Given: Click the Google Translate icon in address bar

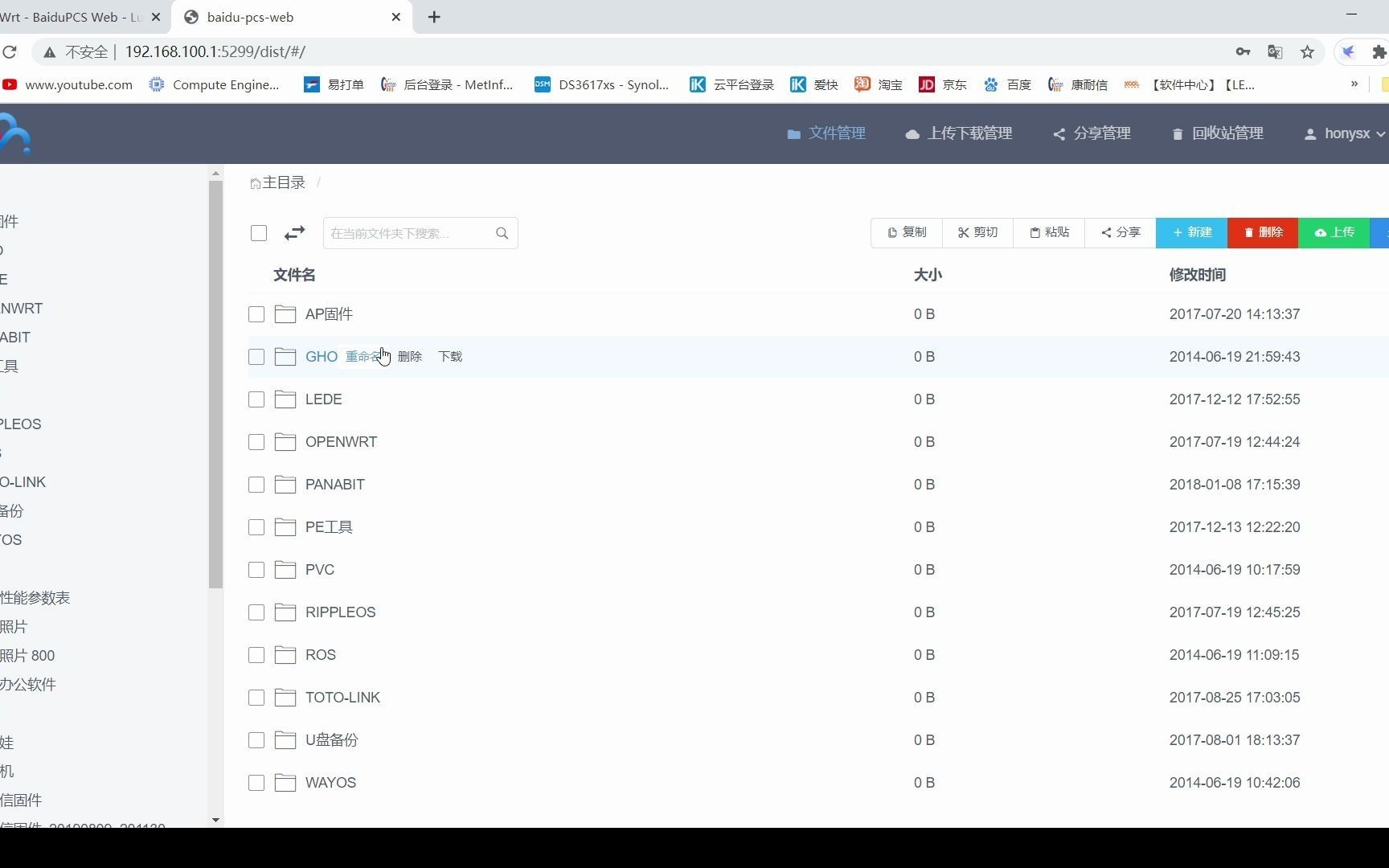Looking at the screenshot, I should pos(1275,51).
